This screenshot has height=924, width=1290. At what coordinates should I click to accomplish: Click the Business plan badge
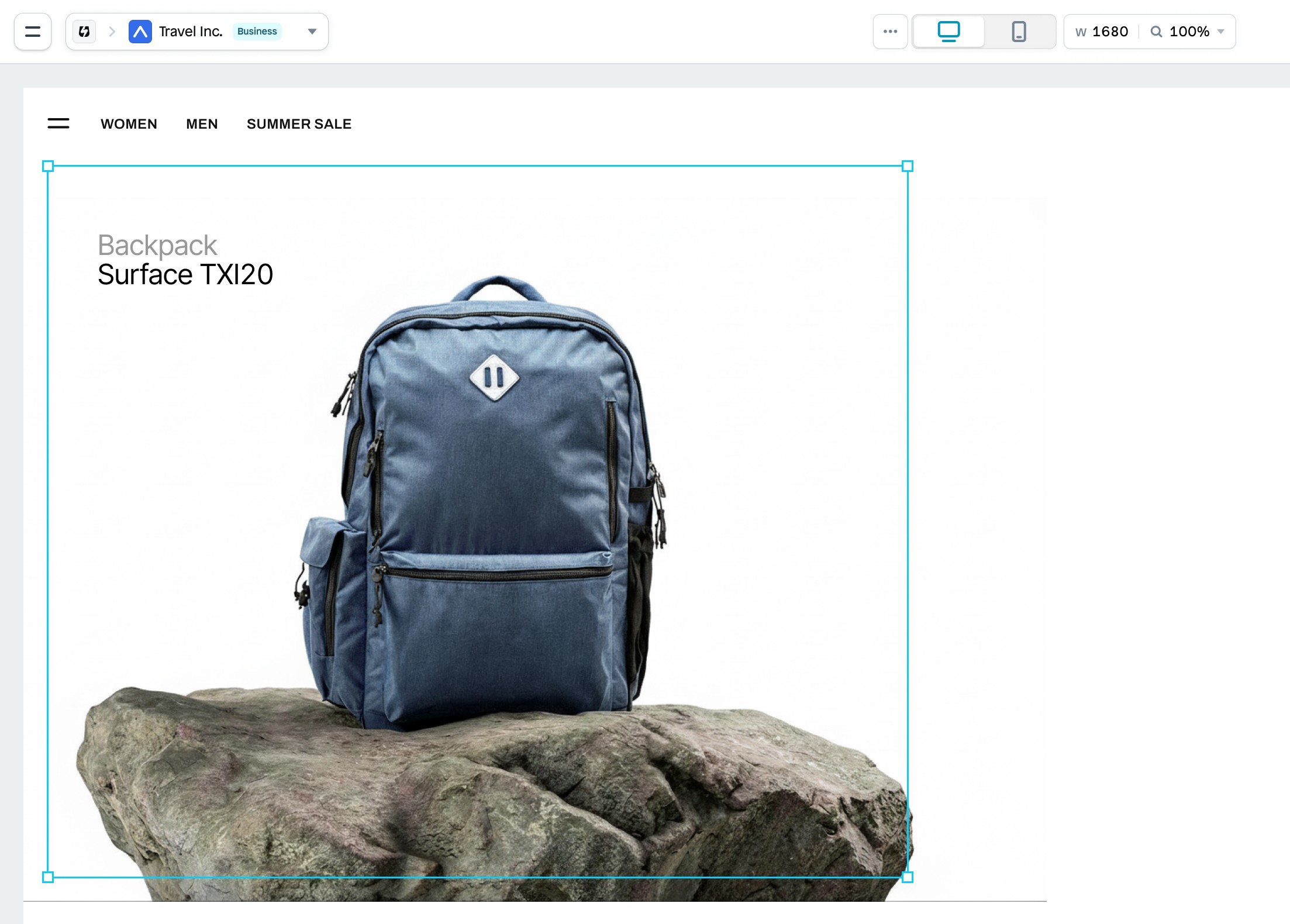pyautogui.click(x=257, y=32)
